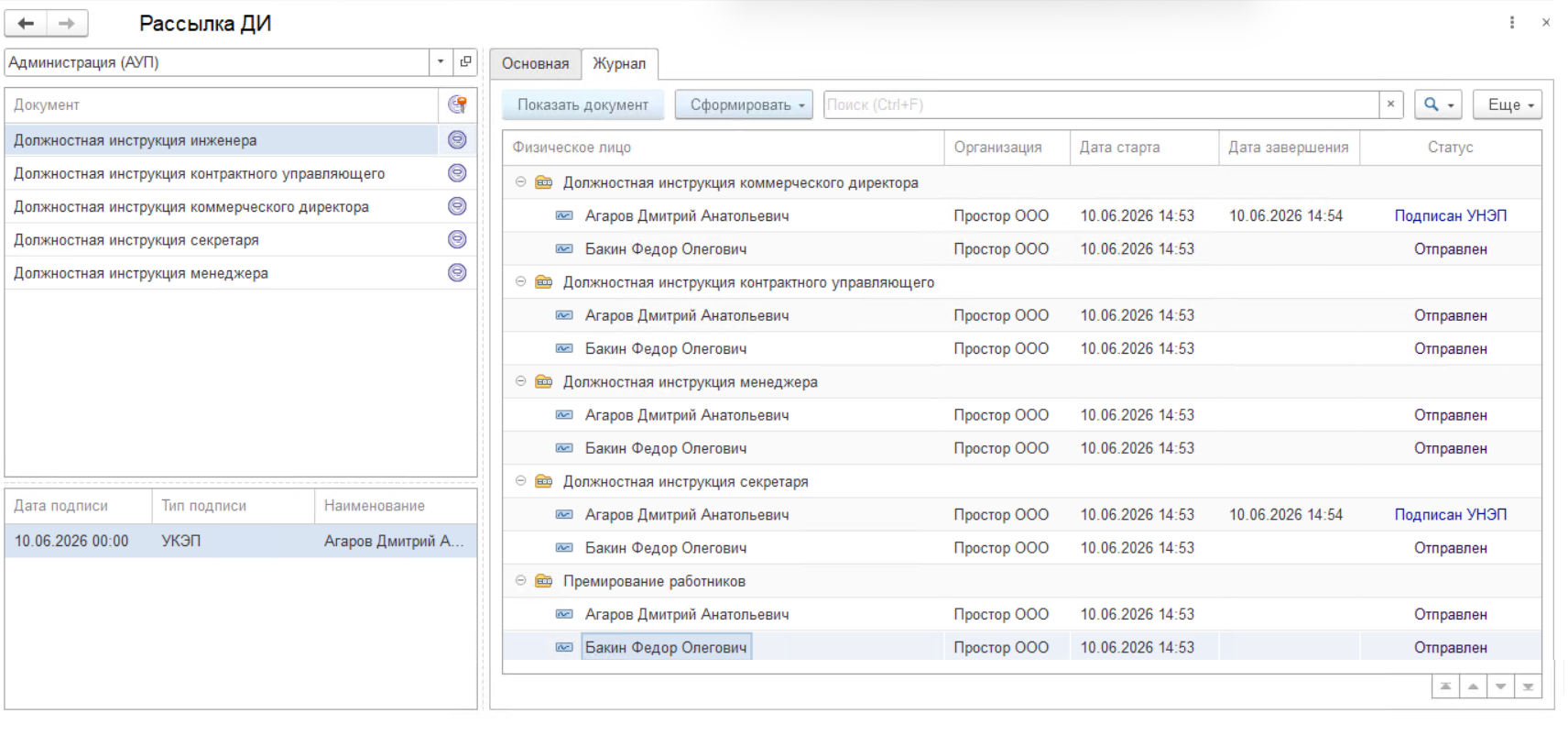Sort by the Статус column header
This screenshot has width=1568, height=735.
coord(1451,148)
